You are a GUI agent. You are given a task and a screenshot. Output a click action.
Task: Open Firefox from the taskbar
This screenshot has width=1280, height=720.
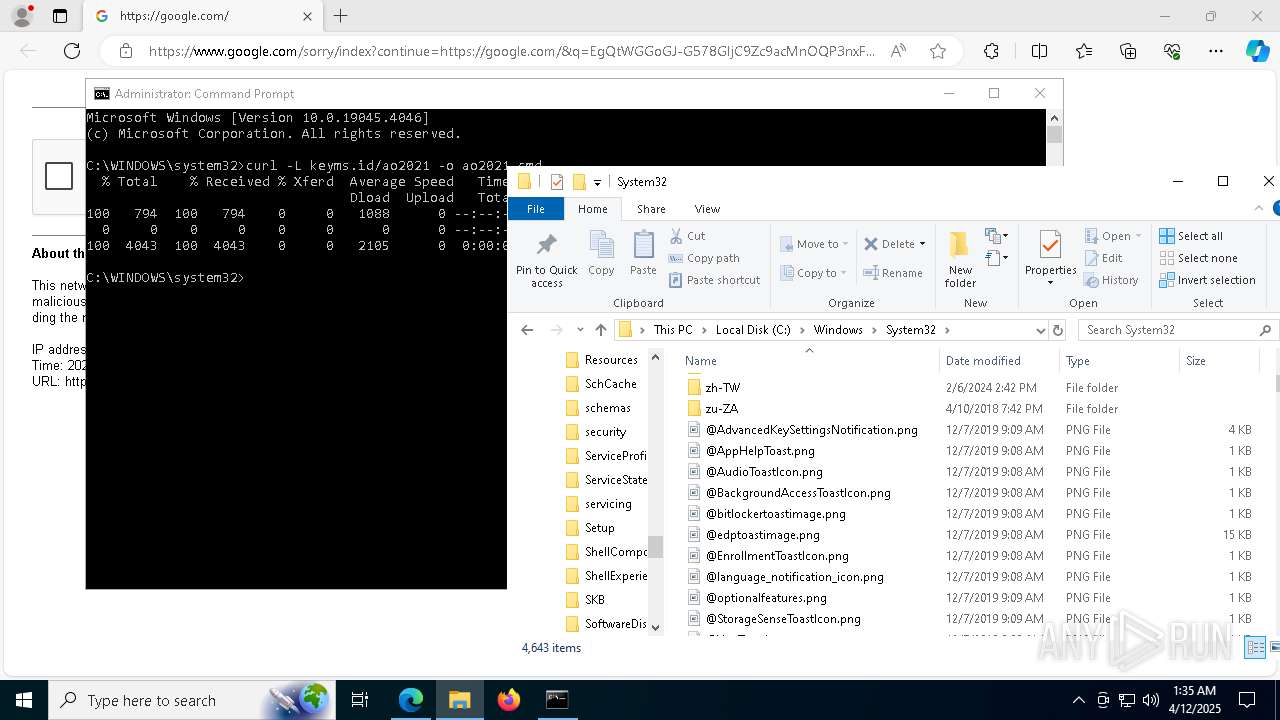pos(509,700)
